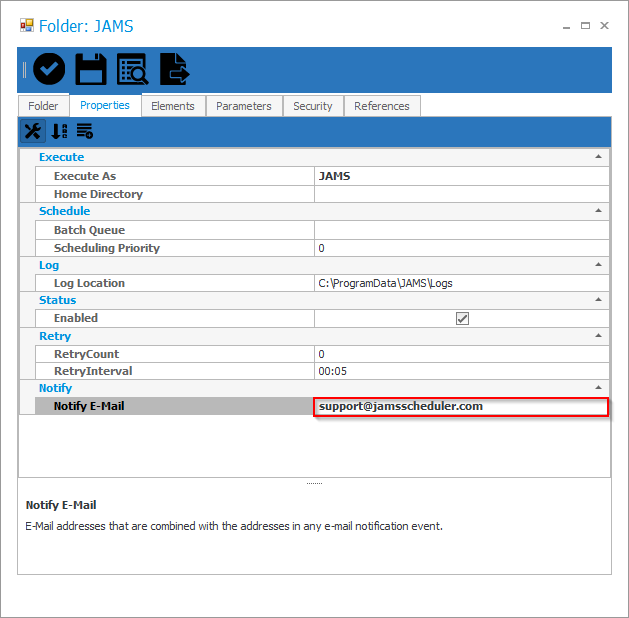Click the Home Directory value field
The width and height of the screenshot is (629, 618).
461,194
